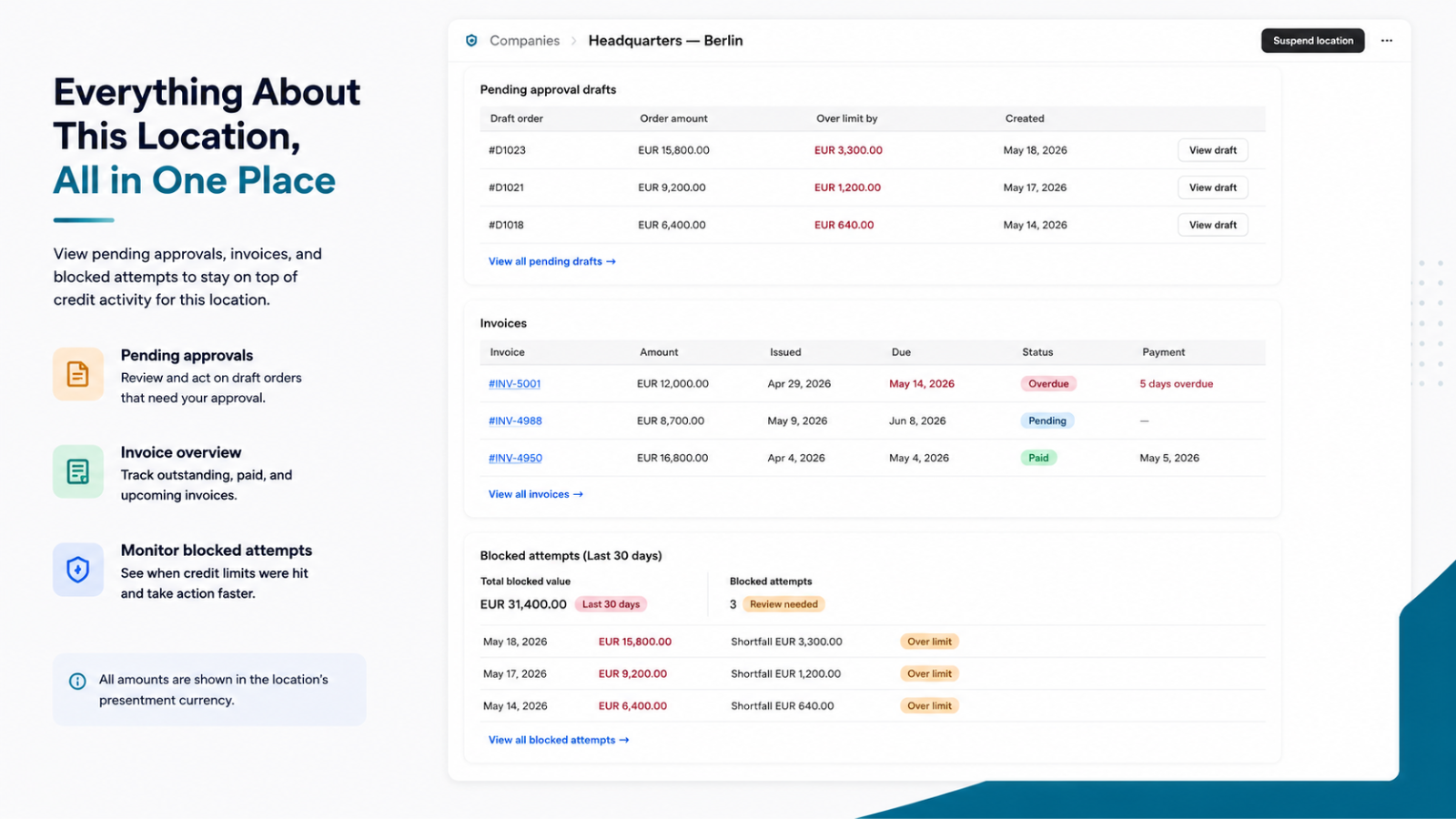
Task: Click the EUR 3,300.00 over limit value
Action: tap(848, 150)
